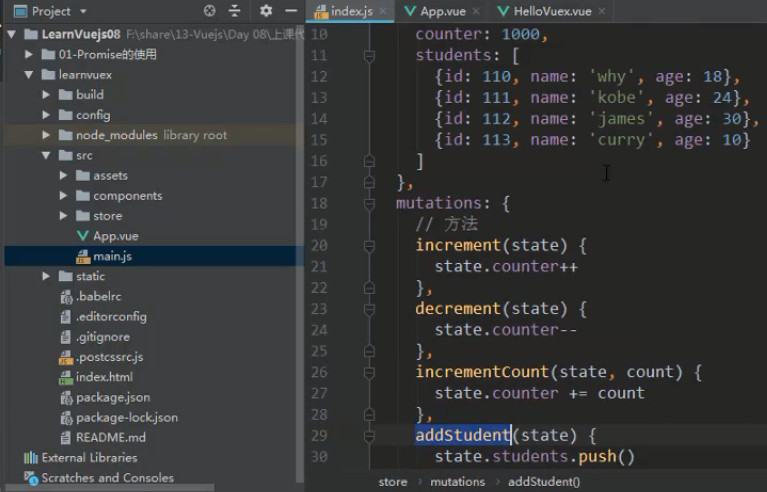Viewport: 767px width, 492px height.
Task: Fold the increment method at line 20
Action: point(369,245)
